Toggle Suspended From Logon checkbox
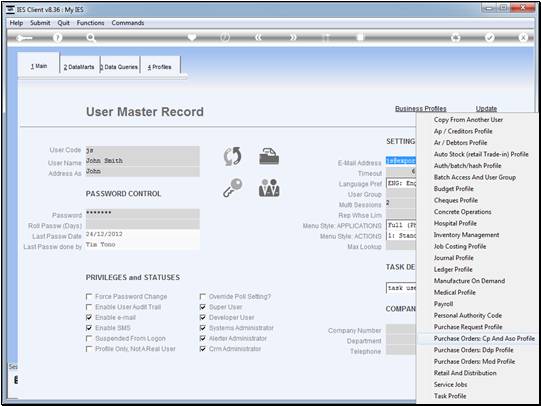This screenshot has height=406, width=541. [89, 338]
